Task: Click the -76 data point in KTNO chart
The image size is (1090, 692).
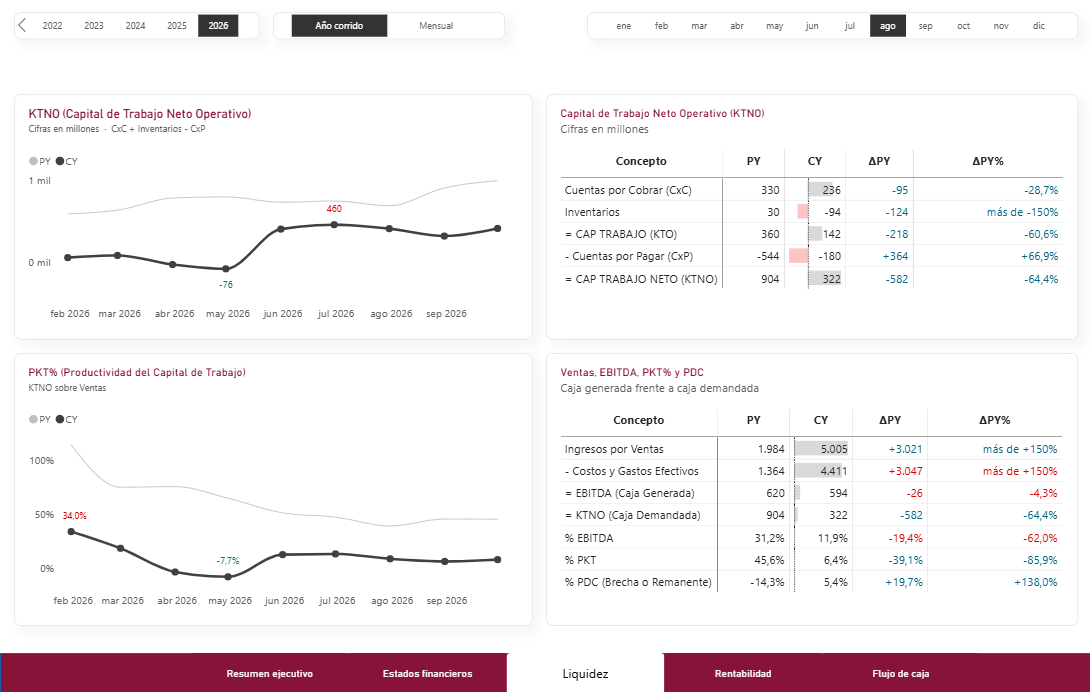Action: [226, 268]
